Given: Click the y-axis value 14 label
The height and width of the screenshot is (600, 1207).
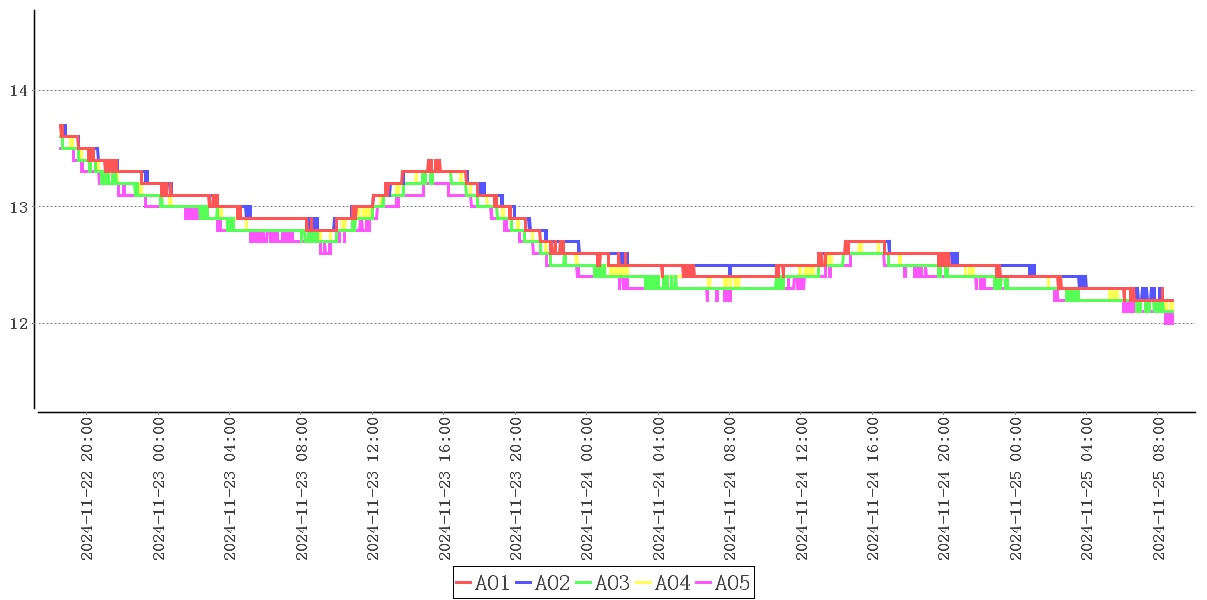Looking at the screenshot, I should click(x=17, y=91).
